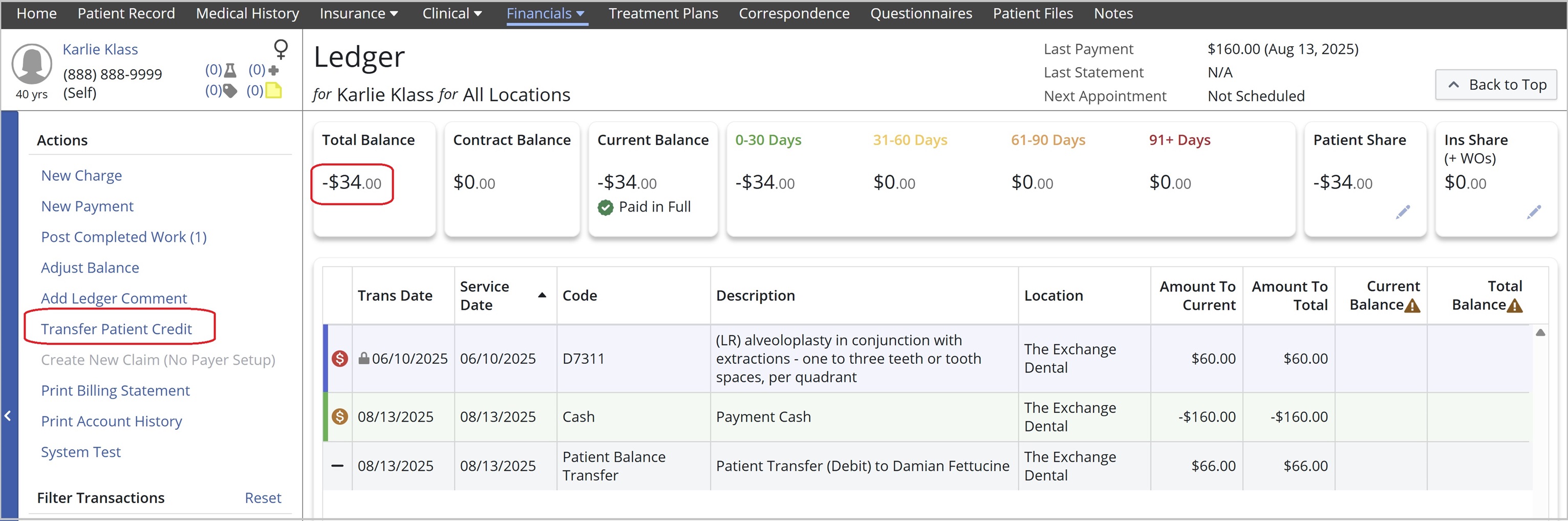The image size is (1568, 521).
Task: Click red dollar icon on the D7311 charge row
Action: [x=339, y=358]
